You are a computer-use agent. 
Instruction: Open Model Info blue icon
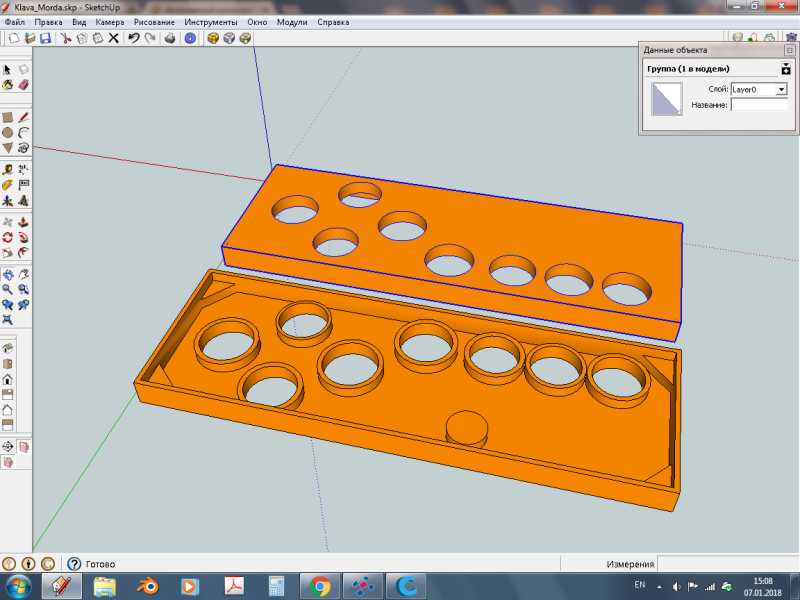point(190,38)
